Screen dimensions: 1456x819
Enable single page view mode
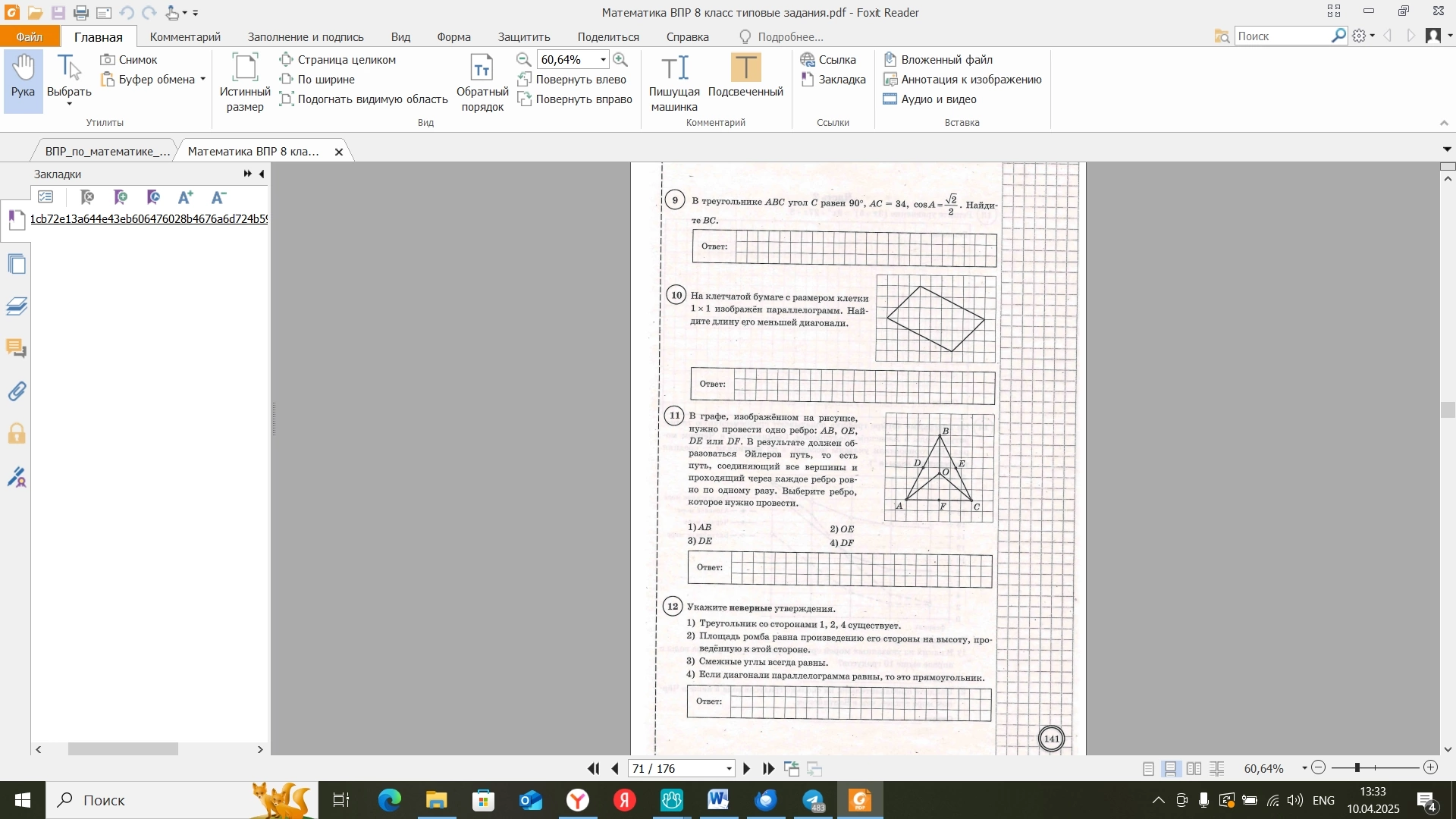click(x=1148, y=769)
